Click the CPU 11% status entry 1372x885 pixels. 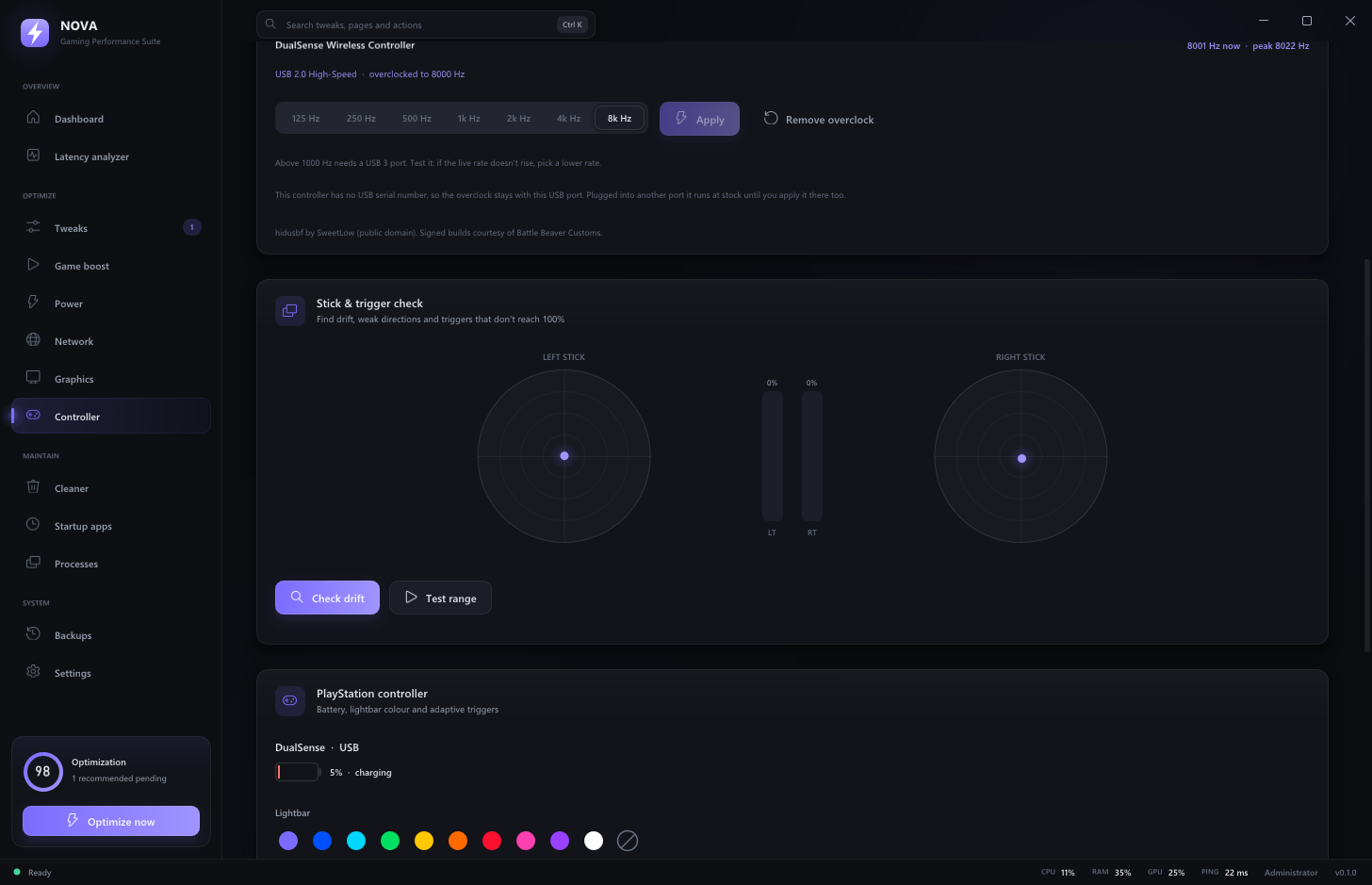(1058, 873)
